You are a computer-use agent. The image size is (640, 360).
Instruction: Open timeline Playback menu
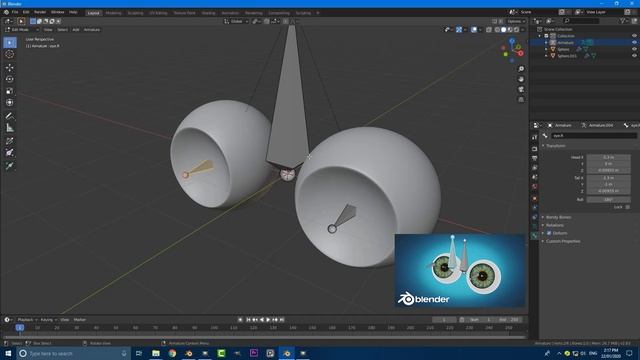27,320
